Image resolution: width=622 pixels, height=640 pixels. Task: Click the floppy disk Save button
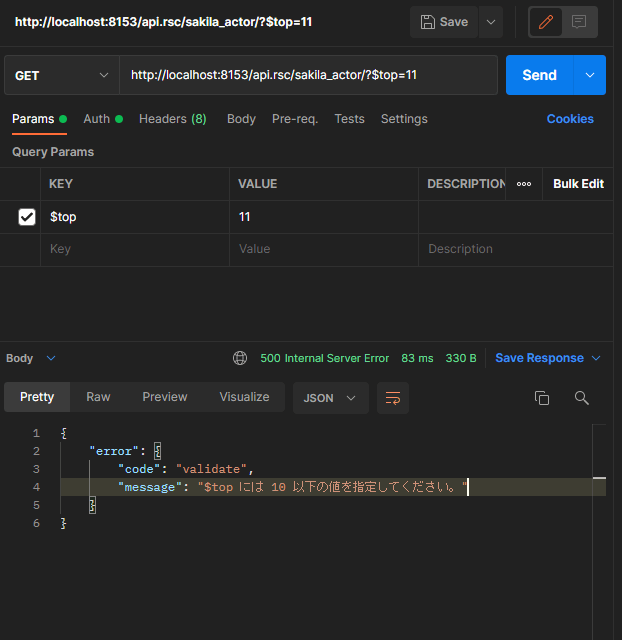[x=444, y=22]
